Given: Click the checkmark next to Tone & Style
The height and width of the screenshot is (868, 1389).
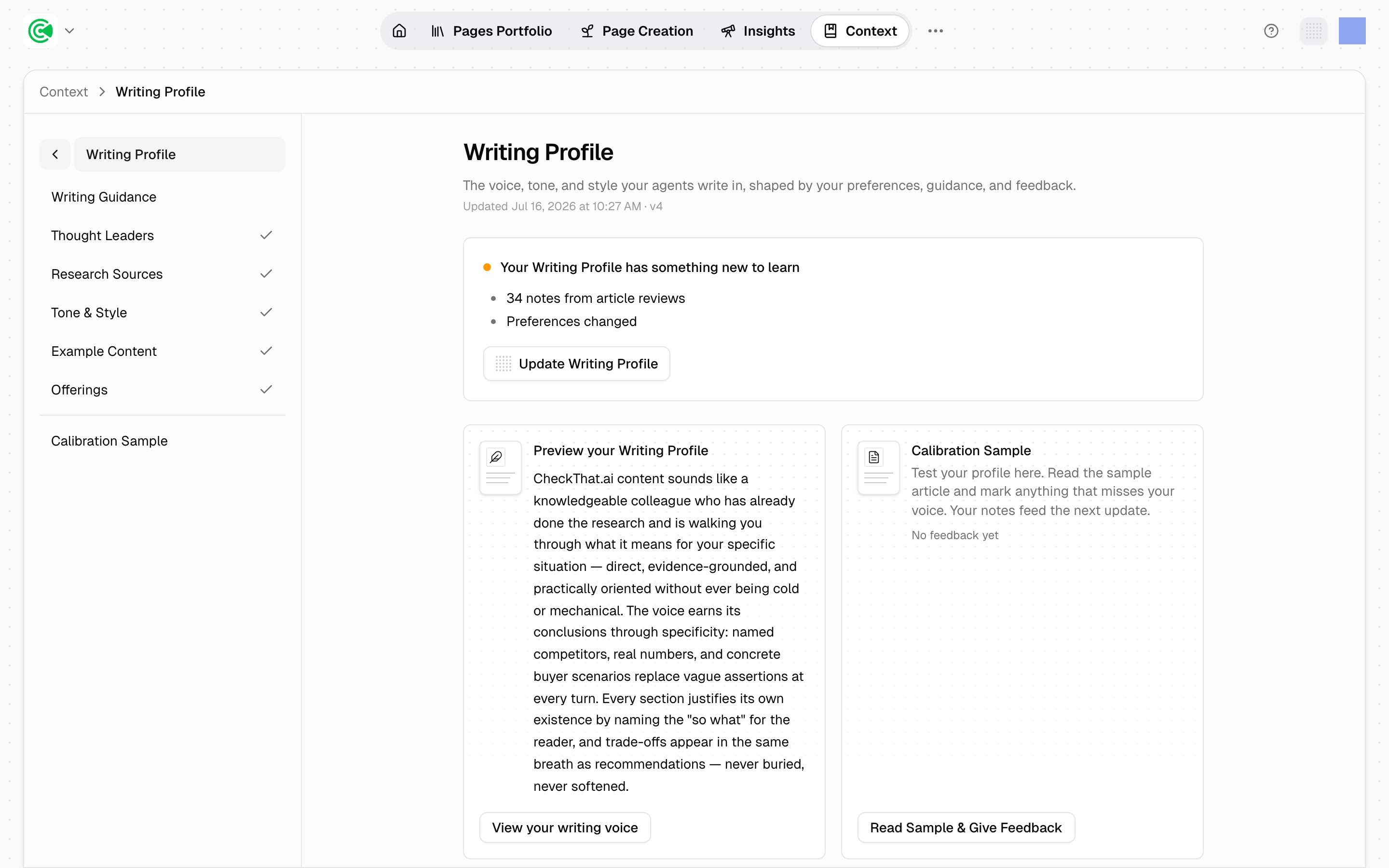Looking at the screenshot, I should (266, 312).
